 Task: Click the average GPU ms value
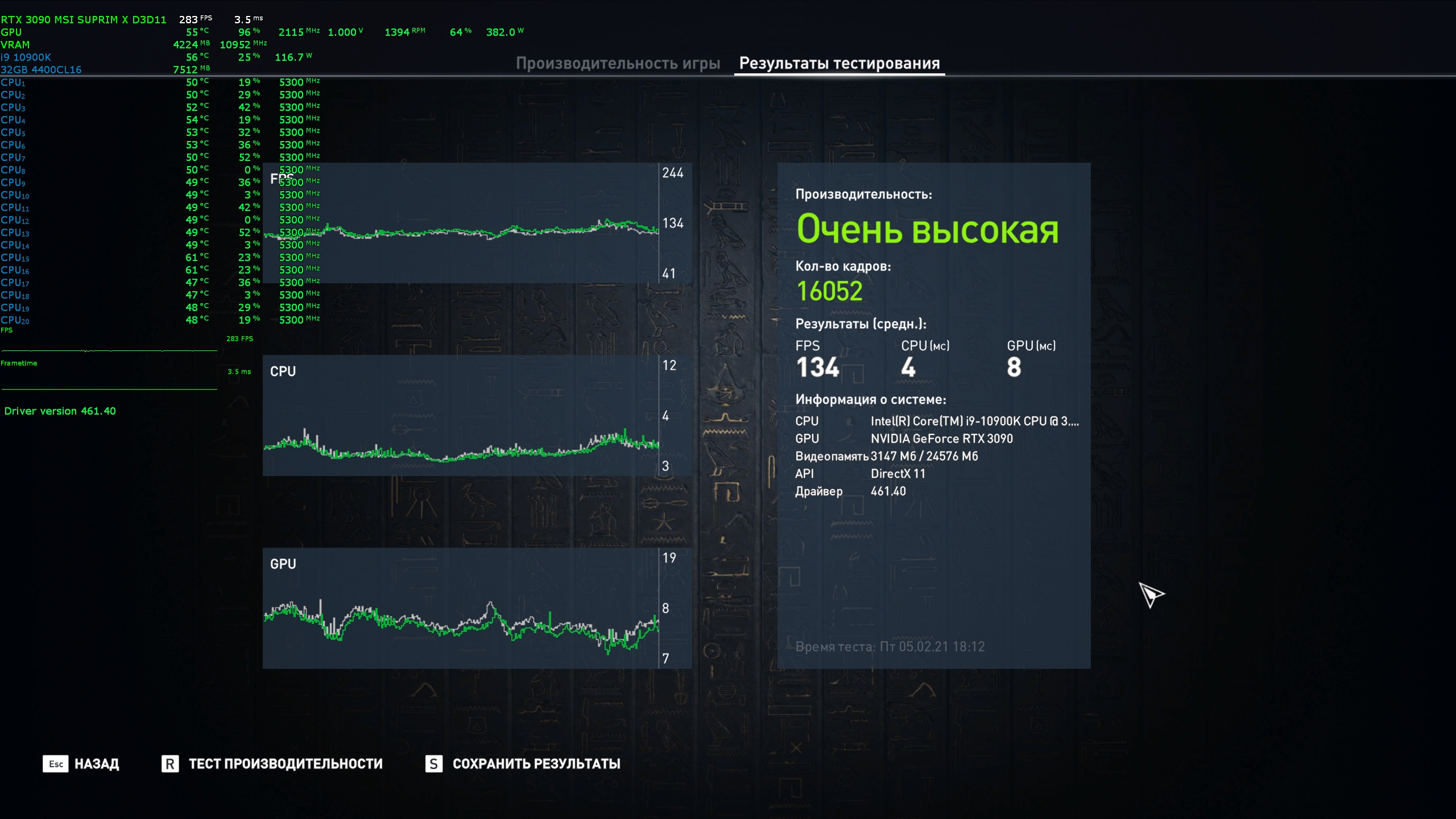click(1014, 367)
